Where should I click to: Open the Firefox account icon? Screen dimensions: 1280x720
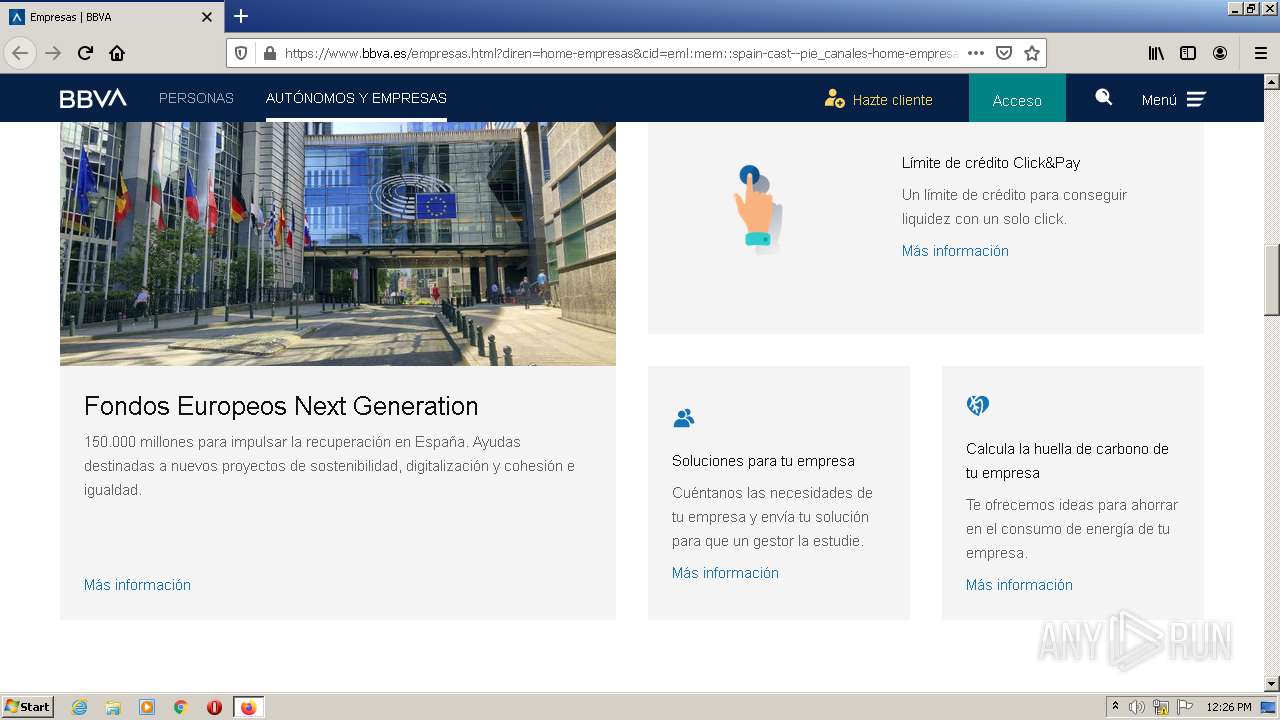tap(1220, 53)
